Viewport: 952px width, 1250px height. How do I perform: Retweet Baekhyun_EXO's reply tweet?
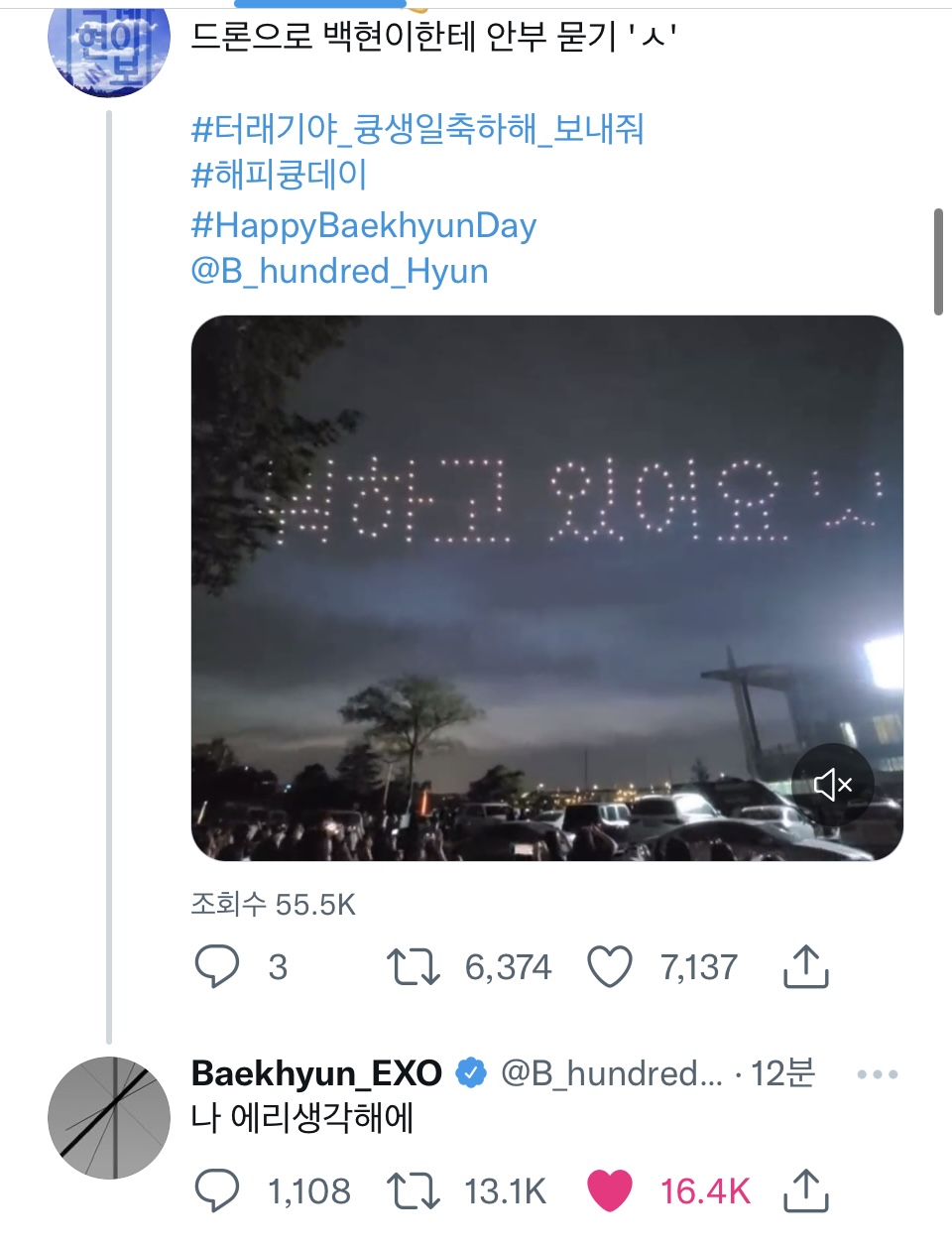[x=413, y=1190]
